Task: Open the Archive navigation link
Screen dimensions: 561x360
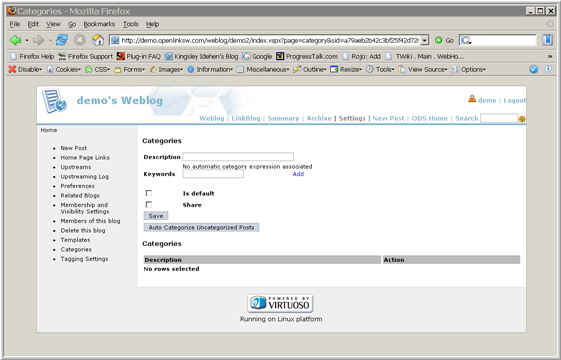Action: click(x=319, y=118)
